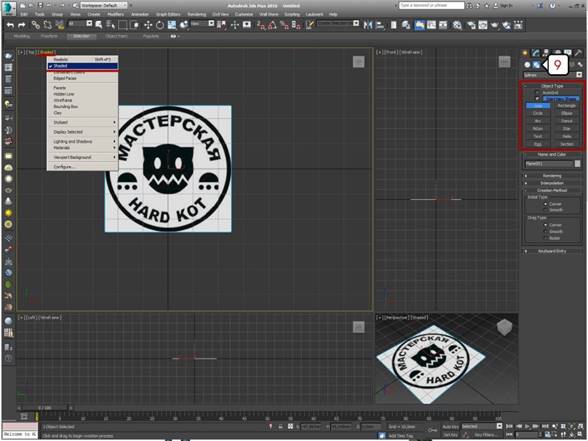This screenshot has width=588, height=441.
Task: Click the Mirror tool icon
Action: 368,25
